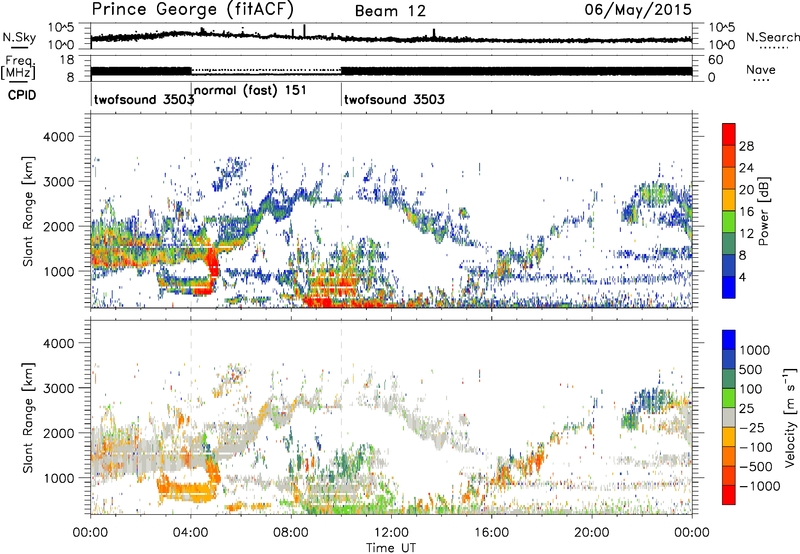Click the "-100" label on Velocity scale
The width and height of the screenshot is (800, 554).
756,447
